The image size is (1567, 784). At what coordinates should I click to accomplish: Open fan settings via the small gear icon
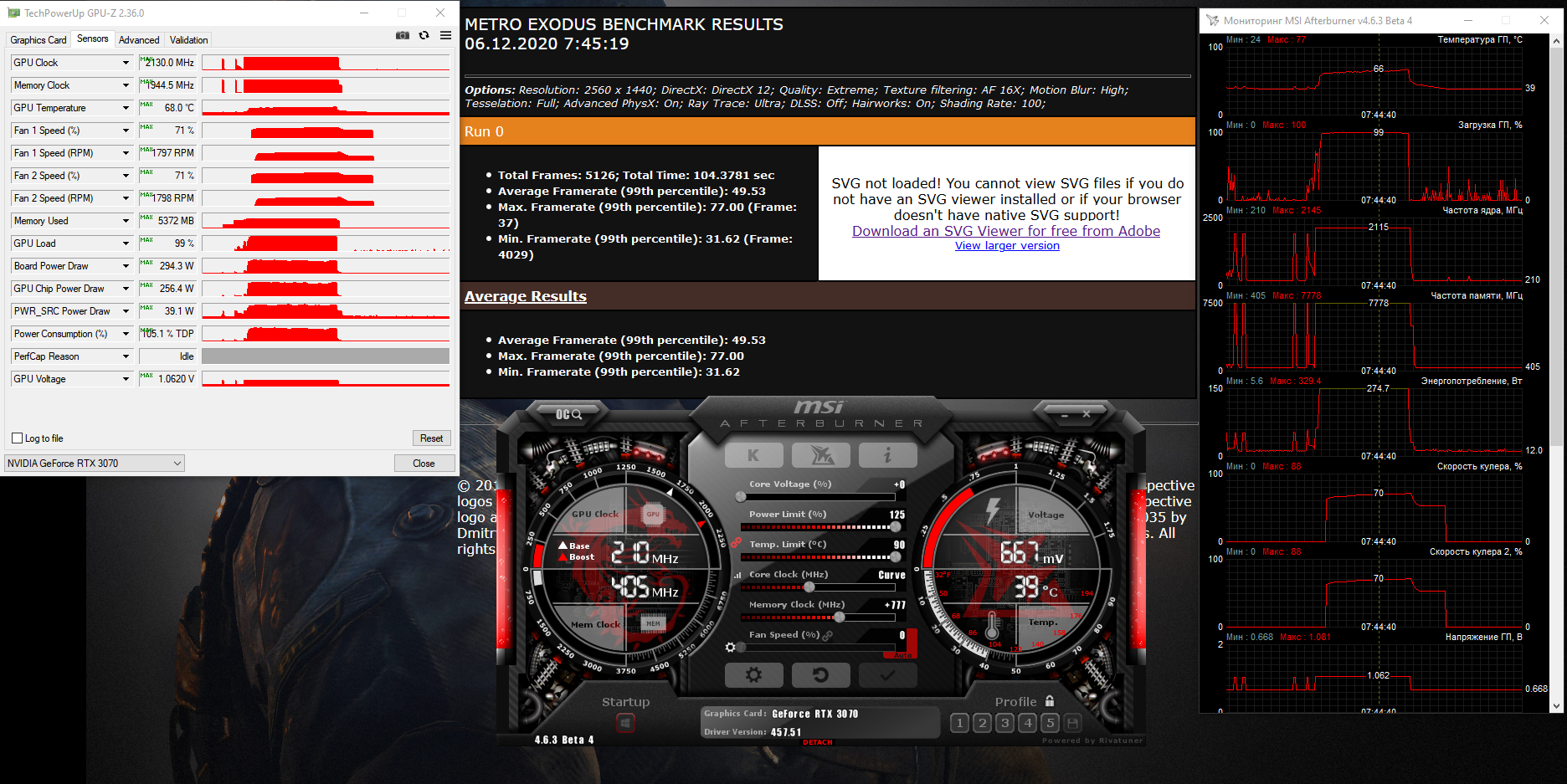coord(731,648)
